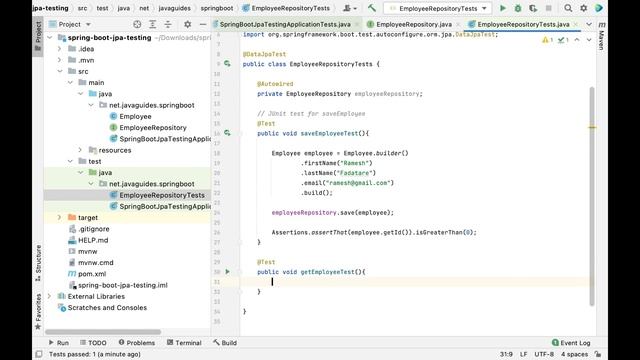The image size is (640, 360).
Task: Open the Event Log
Action: coord(571,343)
